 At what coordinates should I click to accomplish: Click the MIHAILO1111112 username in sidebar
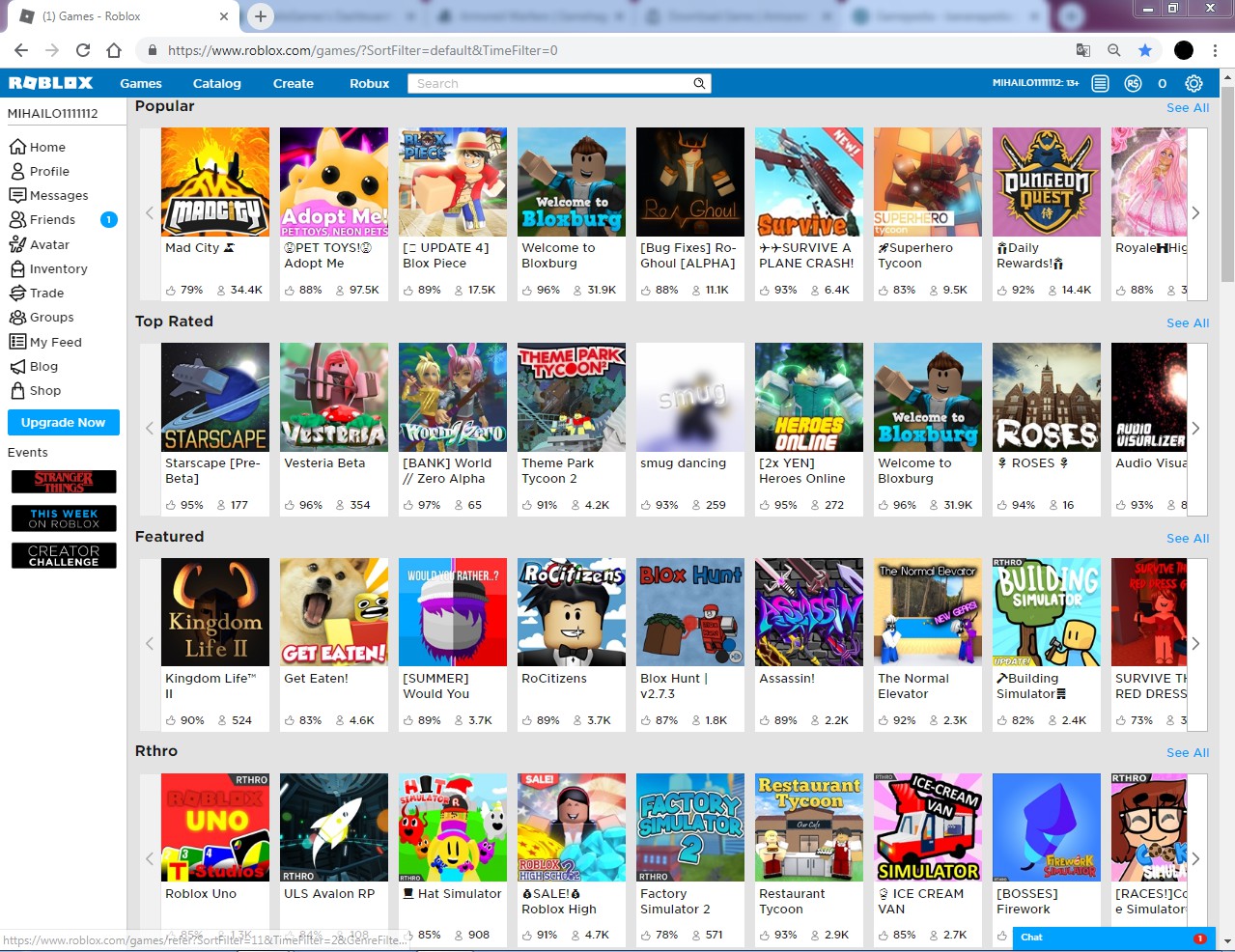click(53, 114)
